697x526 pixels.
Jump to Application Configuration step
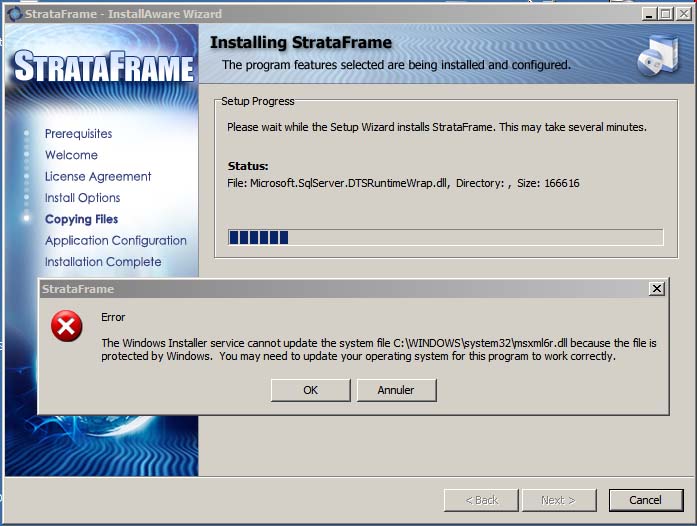click(115, 241)
